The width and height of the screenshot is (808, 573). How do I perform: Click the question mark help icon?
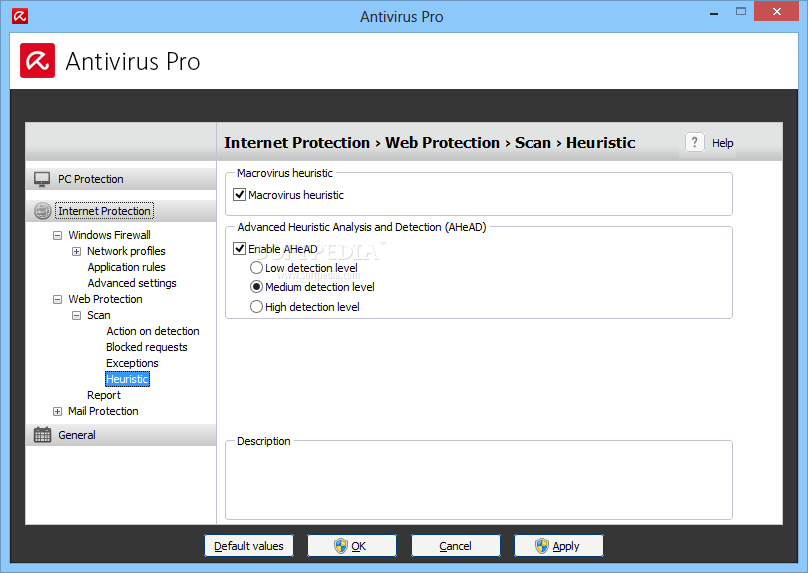click(x=695, y=142)
